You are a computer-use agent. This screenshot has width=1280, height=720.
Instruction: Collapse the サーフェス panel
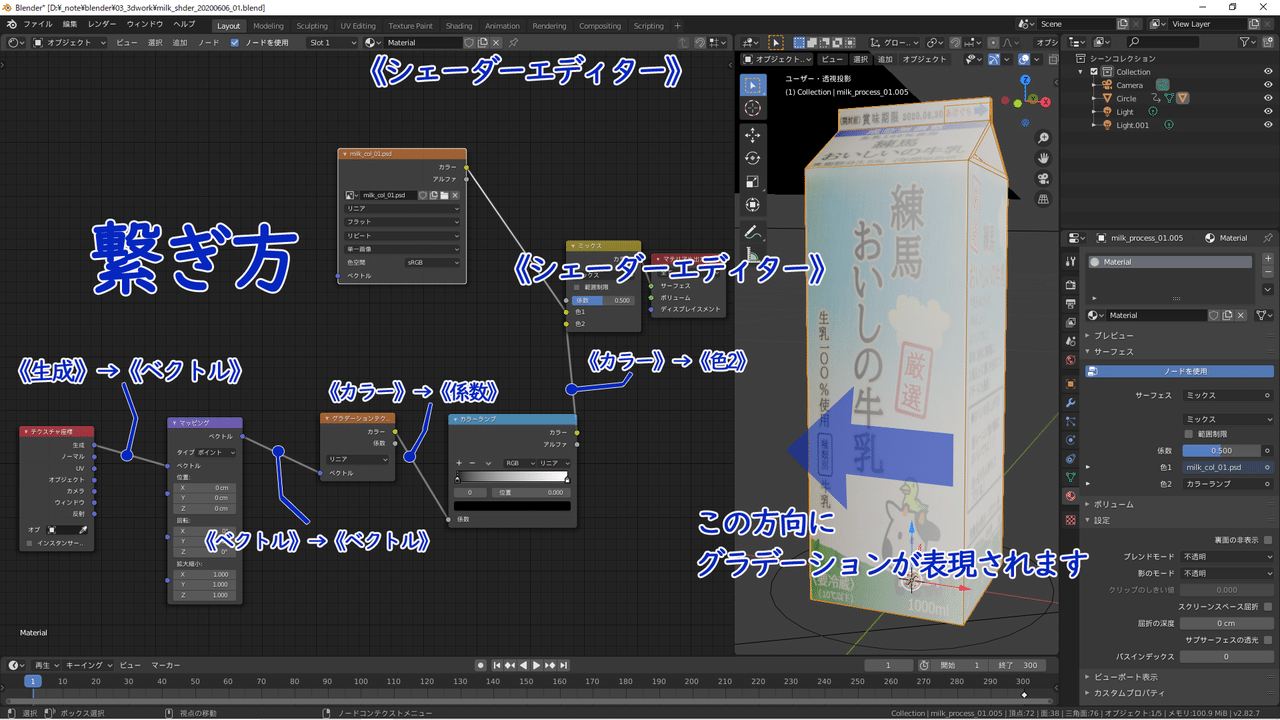click(1113, 352)
